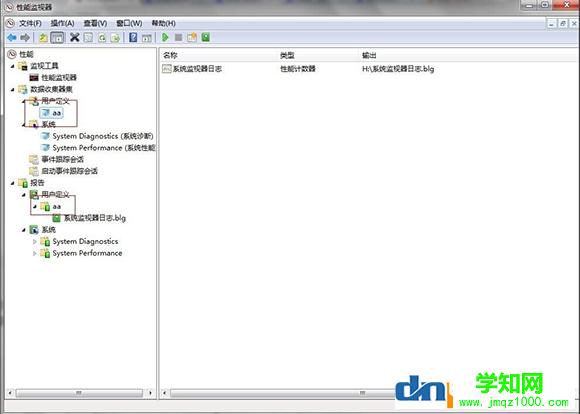Click the app icon left of 文件 menu
The image size is (580, 414).
[x=10, y=23]
